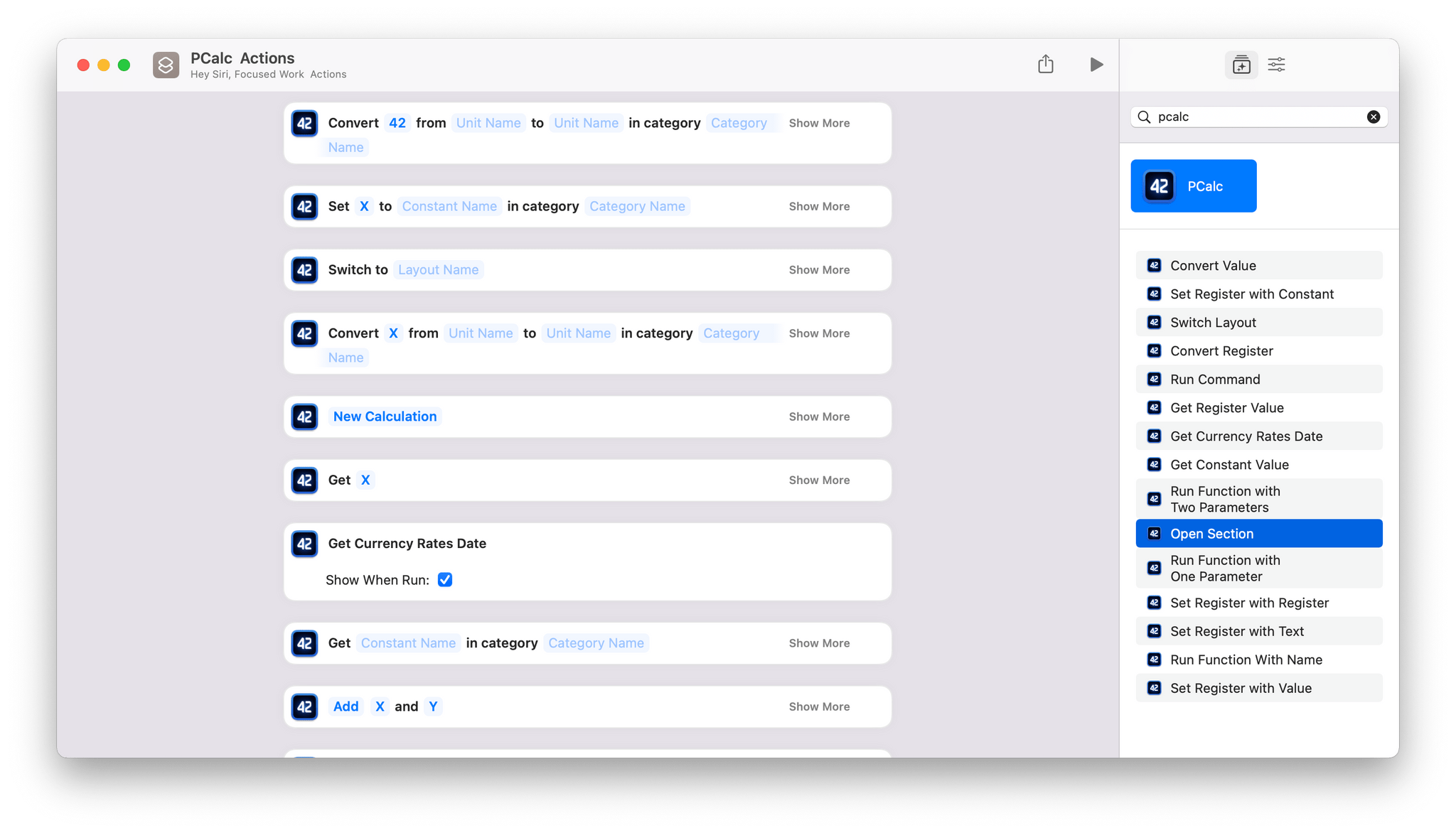
Task: Change the New Calculation command parameter
Action: point(385,416)
